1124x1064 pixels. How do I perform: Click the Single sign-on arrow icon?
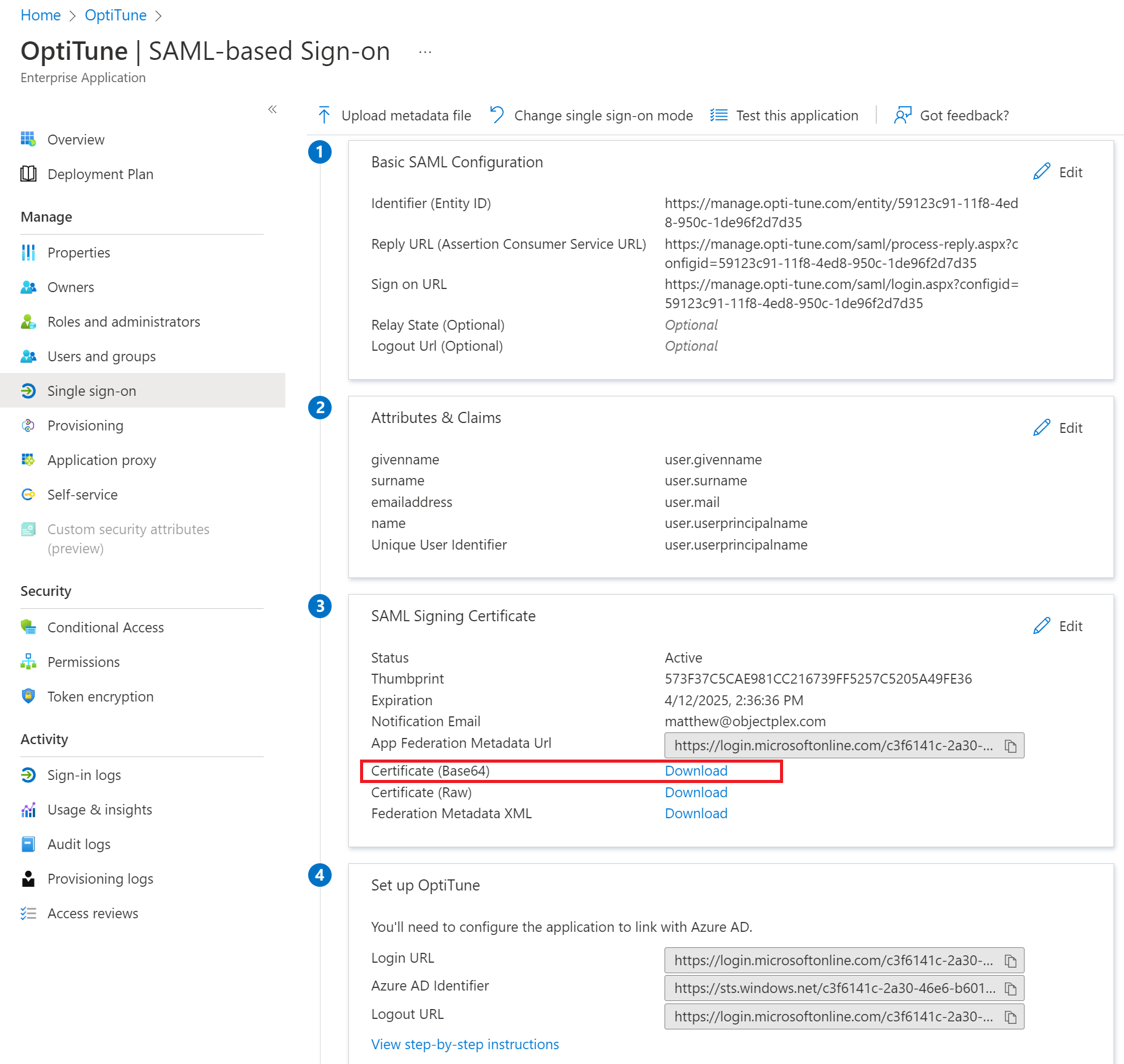pos(28,390)
